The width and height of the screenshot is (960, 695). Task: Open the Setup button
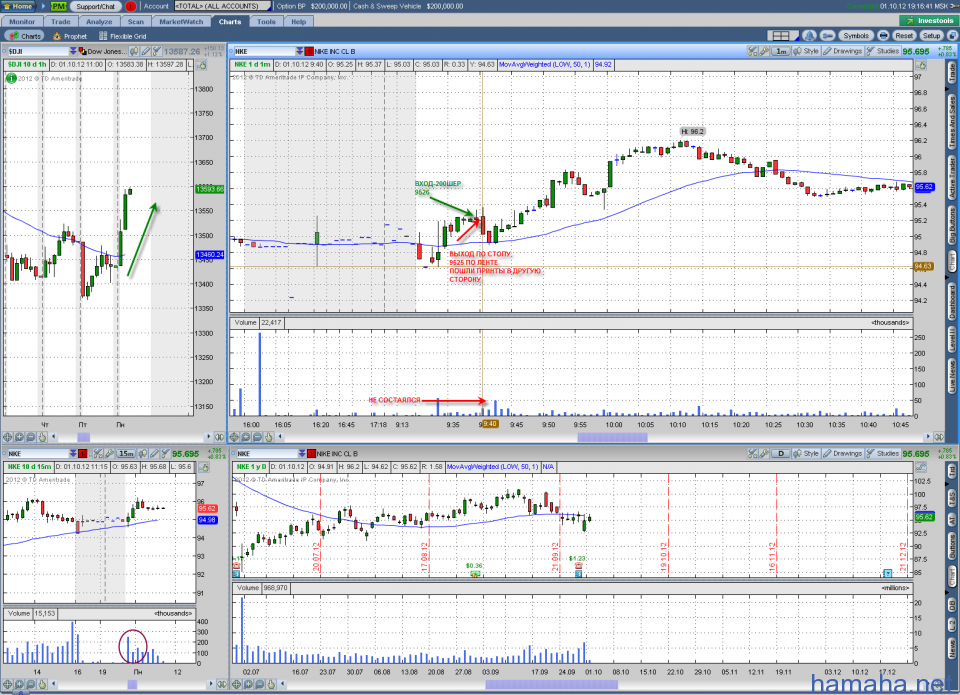tap(931, 36)
